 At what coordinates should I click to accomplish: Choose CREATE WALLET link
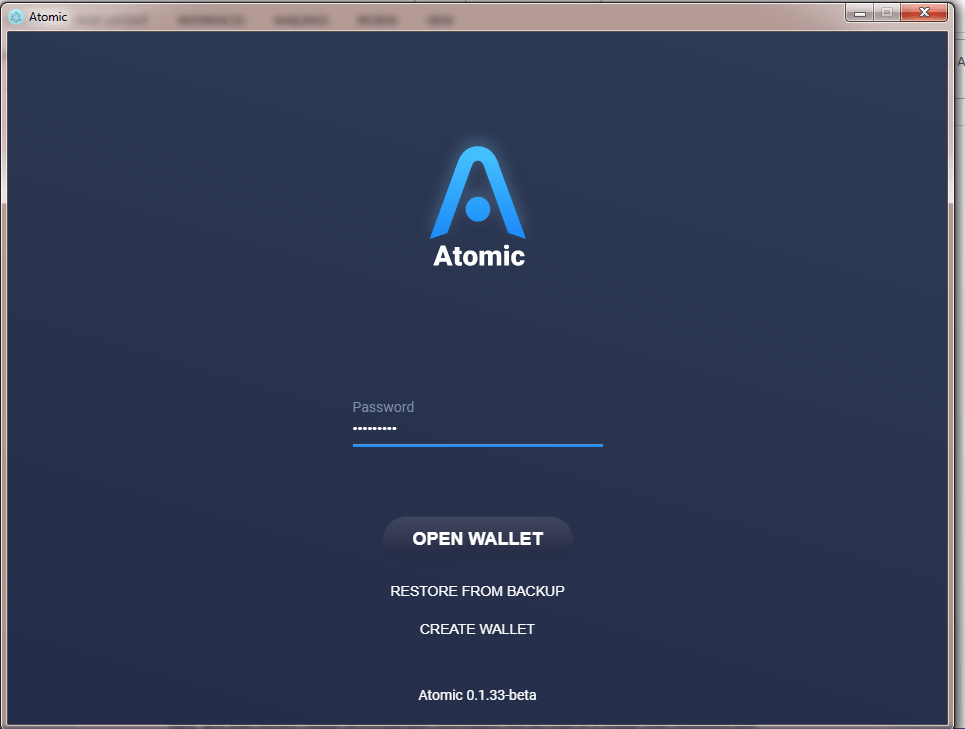[x=478, y=629]
